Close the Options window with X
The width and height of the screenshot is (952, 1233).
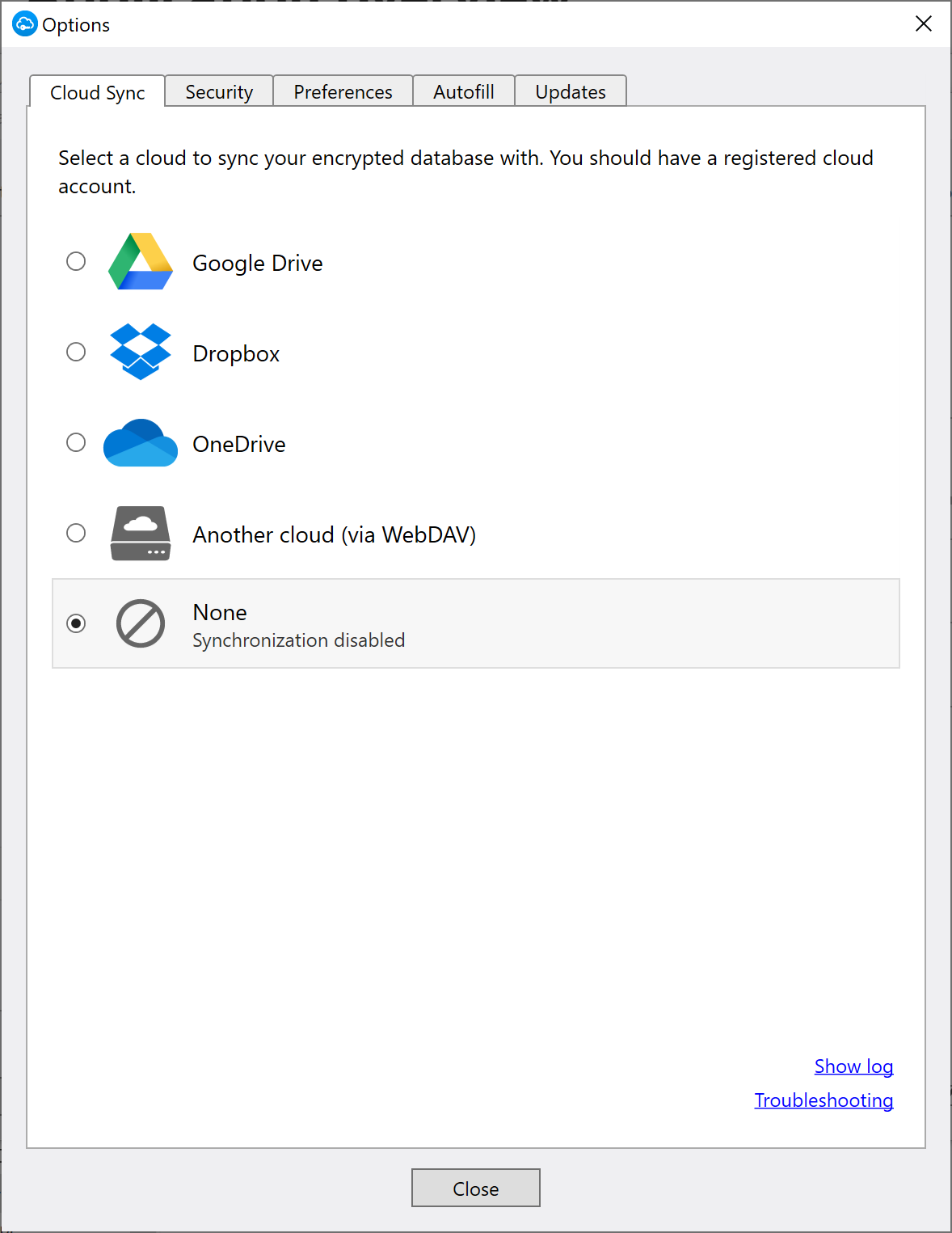point(924,24)
